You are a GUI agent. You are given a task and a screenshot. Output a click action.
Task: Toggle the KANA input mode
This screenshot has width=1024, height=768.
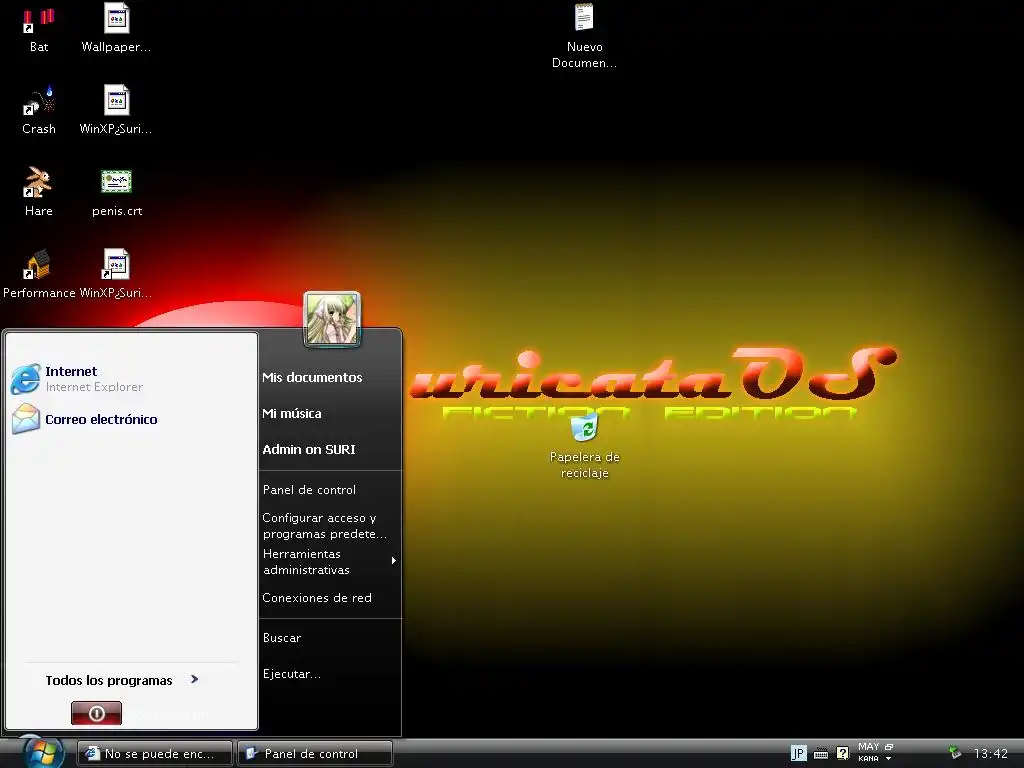[868, 759]
